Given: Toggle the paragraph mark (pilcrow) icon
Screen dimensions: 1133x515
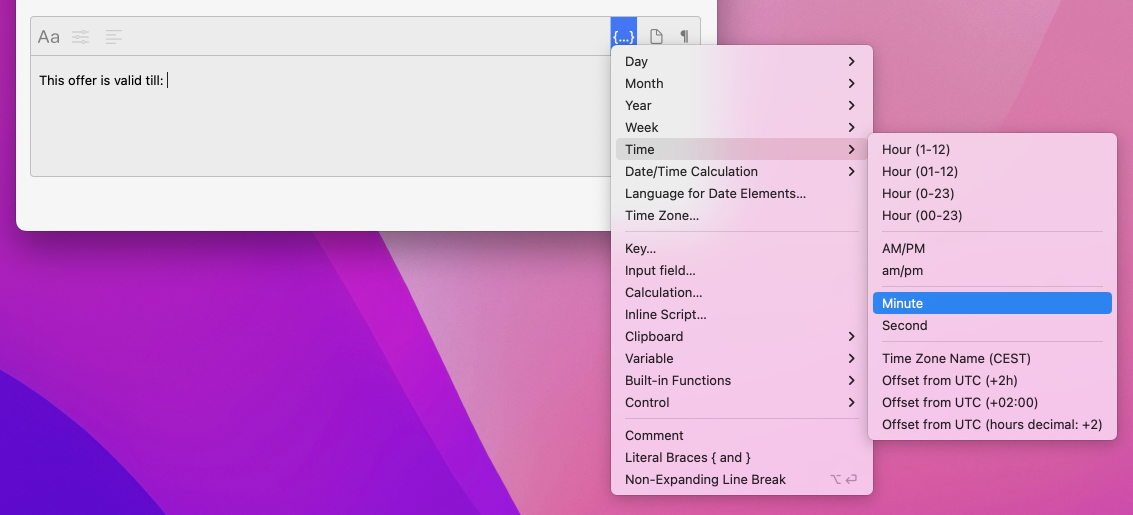Looking at the screenshot, I should pos(684,37).
